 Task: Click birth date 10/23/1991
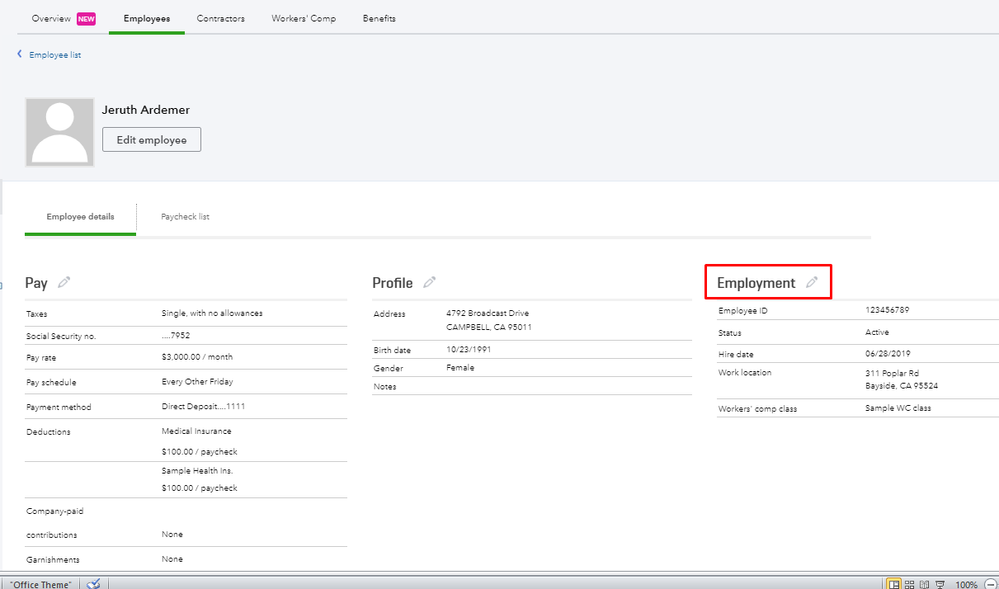(x=468, y=349)
